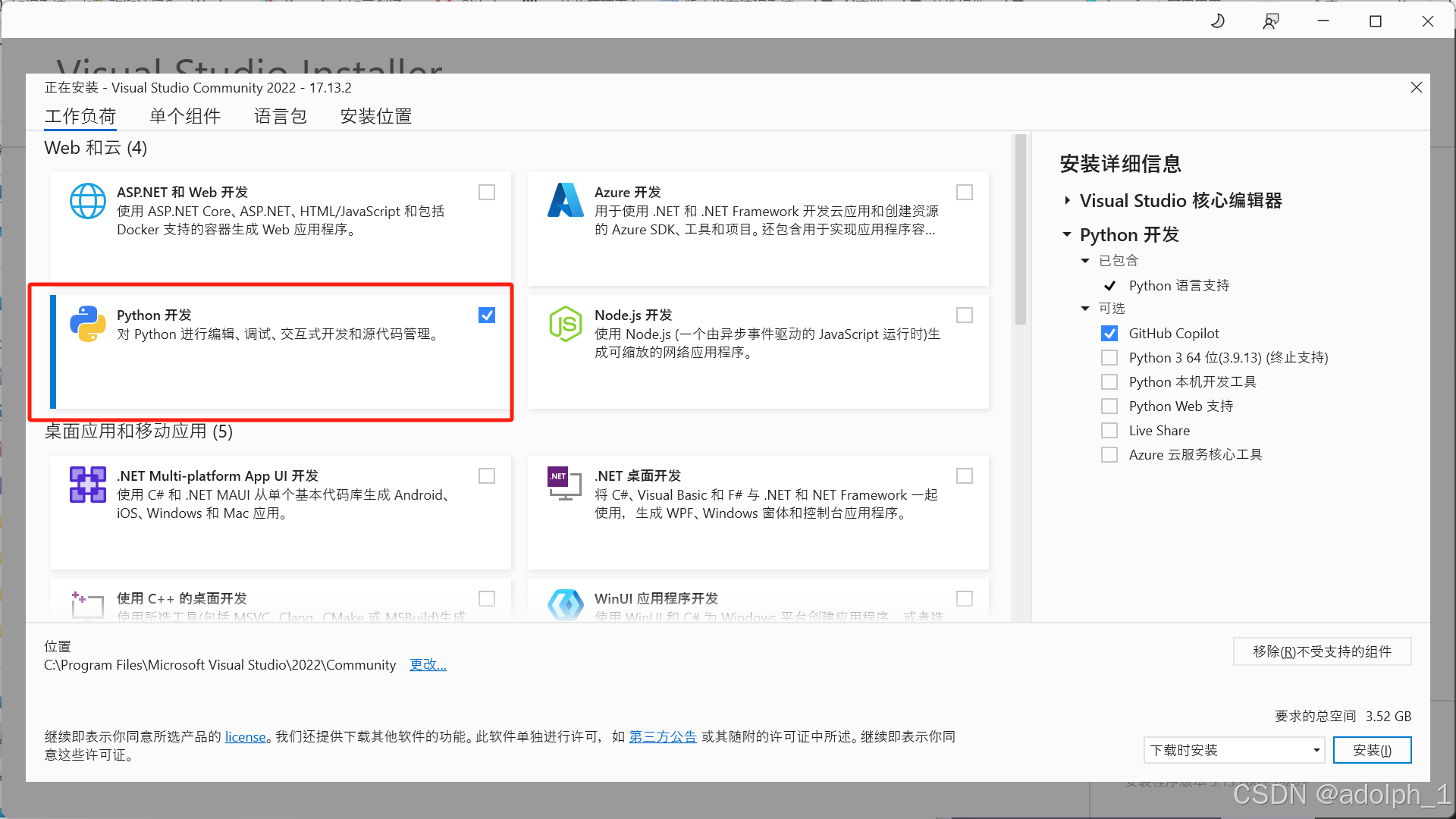
Task: Click the Python development logo icon
Action: tap(88, 324)
